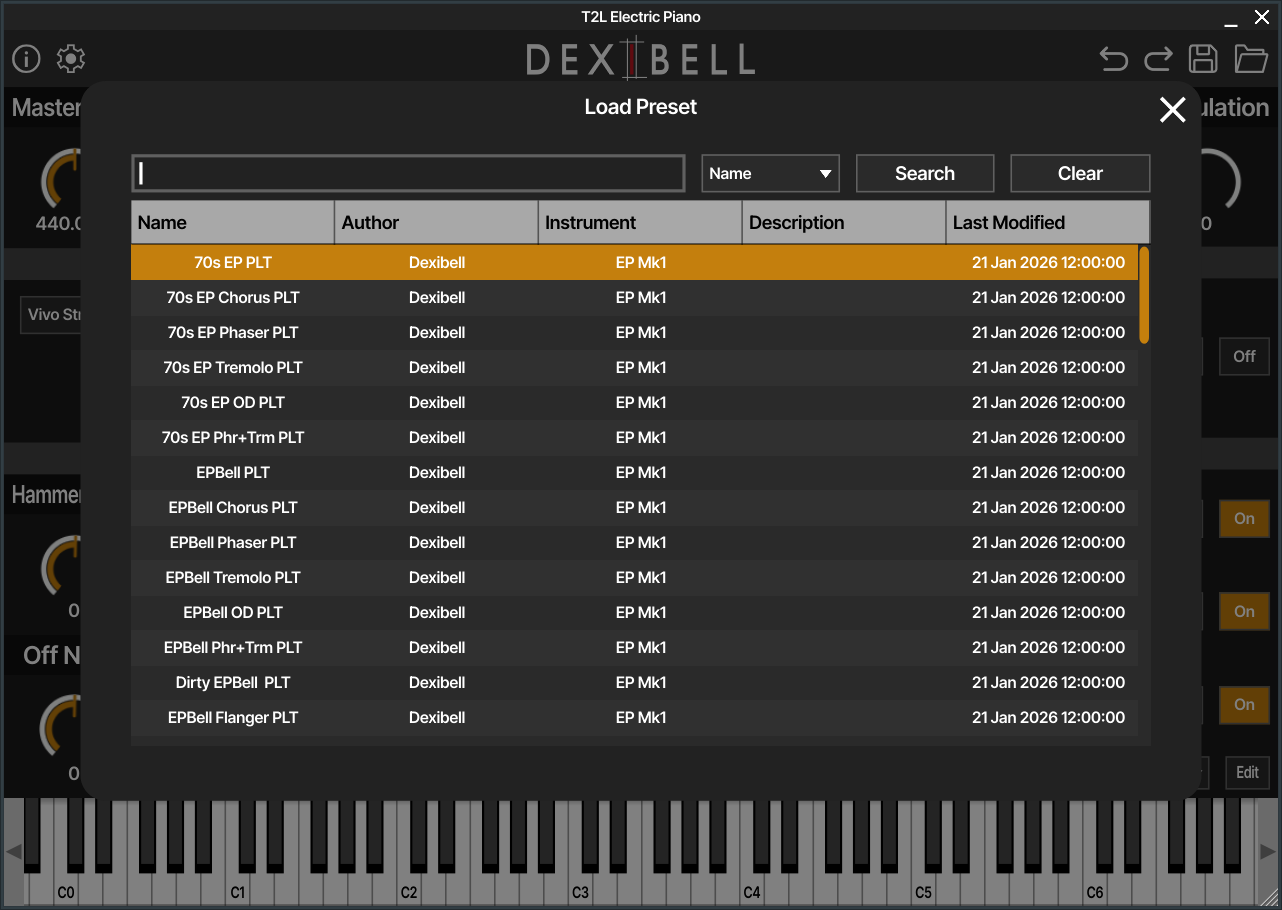1282x910 pixels.
Task: Select the Dirty EPBell PLT preset
Action: point(233,683)
